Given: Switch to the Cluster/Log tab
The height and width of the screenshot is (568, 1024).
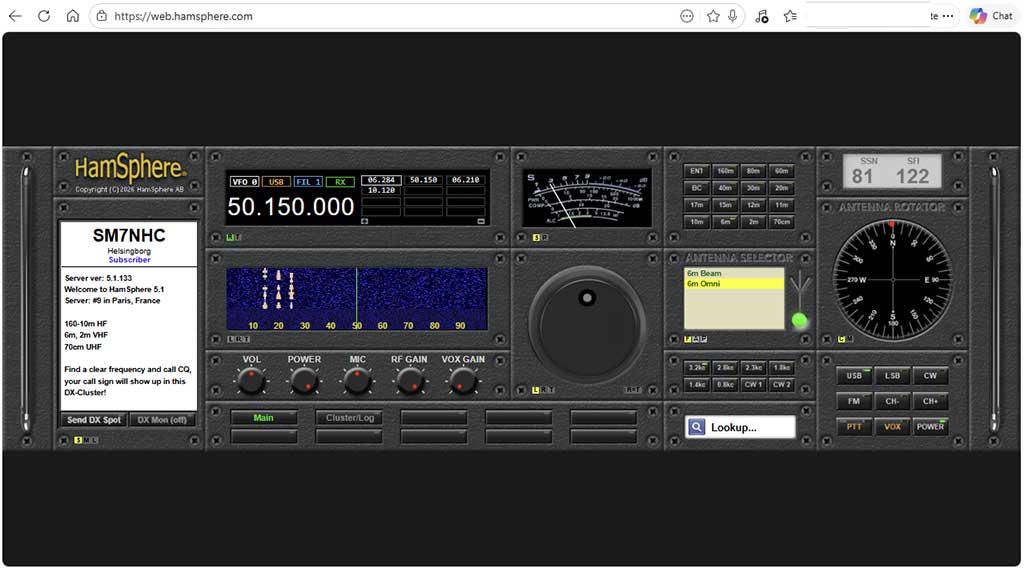Looking at the screenshot, I should click(349, 418).
